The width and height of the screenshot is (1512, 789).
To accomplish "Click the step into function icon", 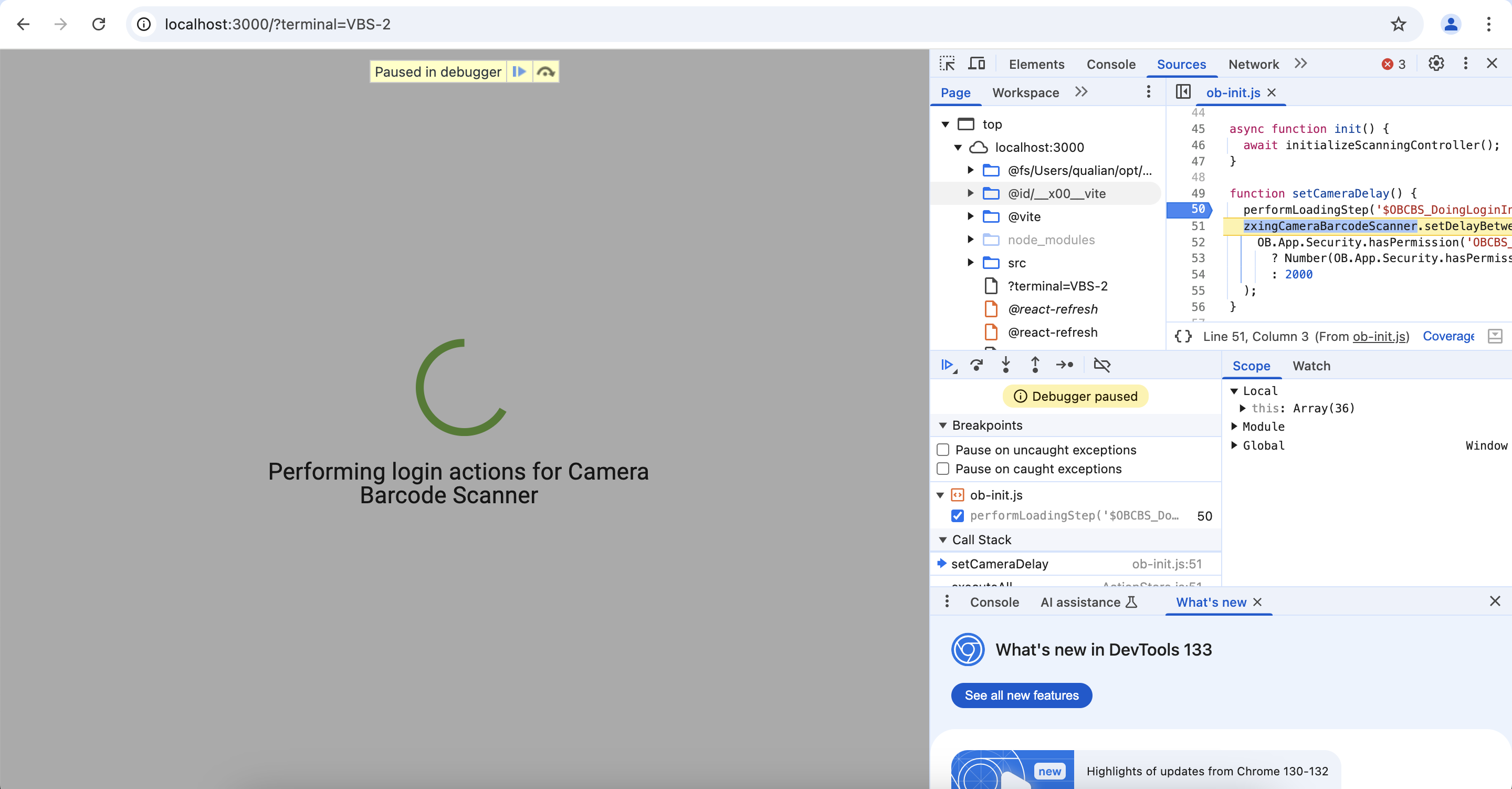I will [1005, 365].
